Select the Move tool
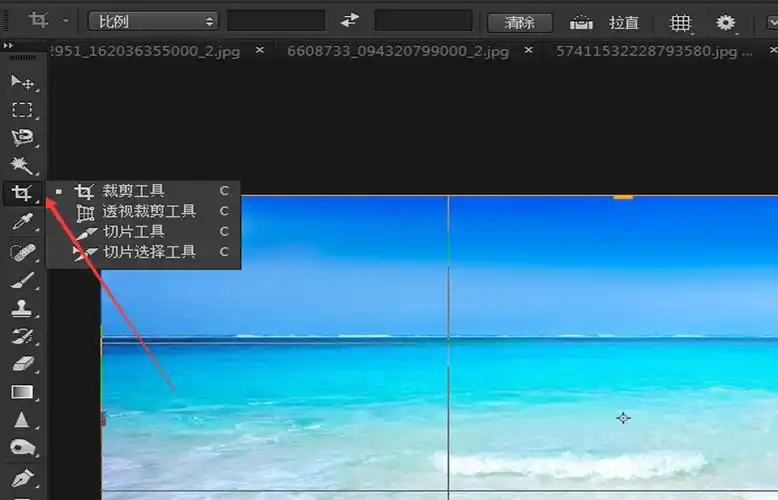This screenshot has height=500, width=778. coord(22,82)
